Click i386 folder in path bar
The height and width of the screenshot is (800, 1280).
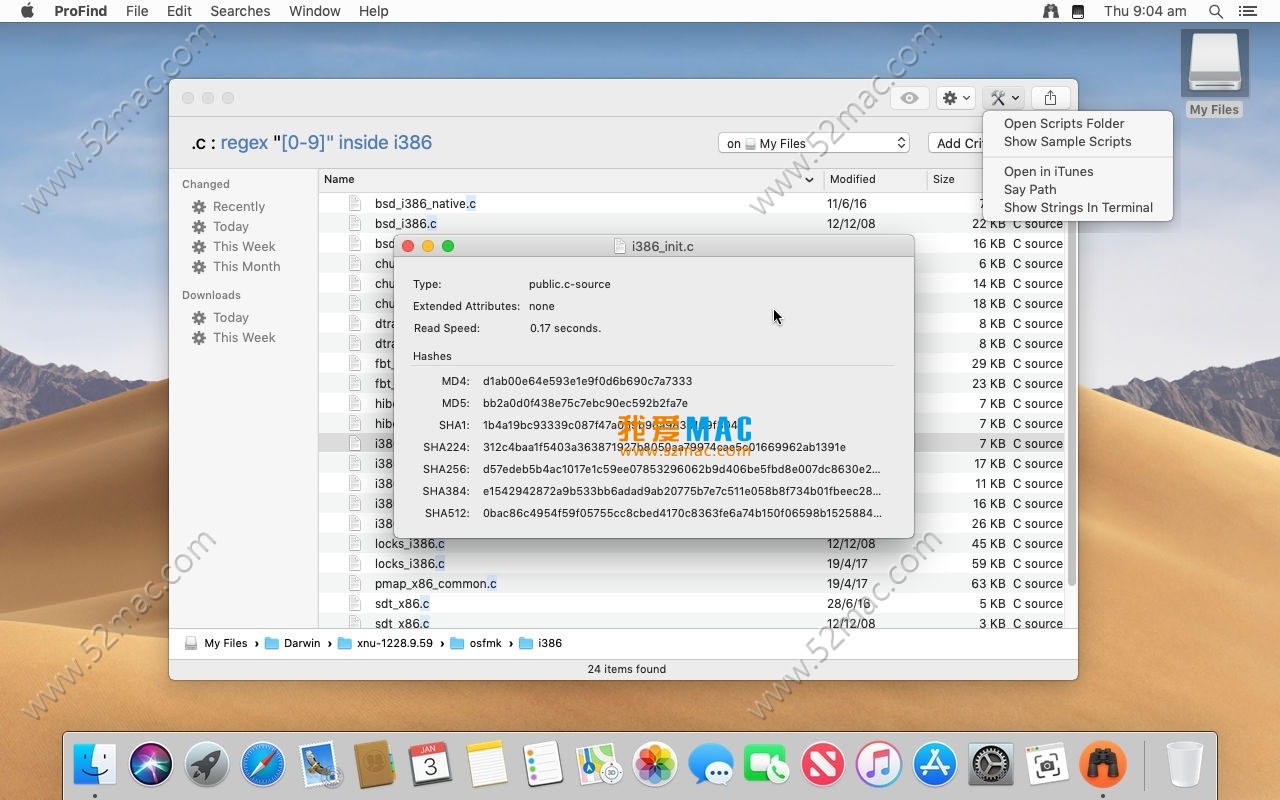541,643
